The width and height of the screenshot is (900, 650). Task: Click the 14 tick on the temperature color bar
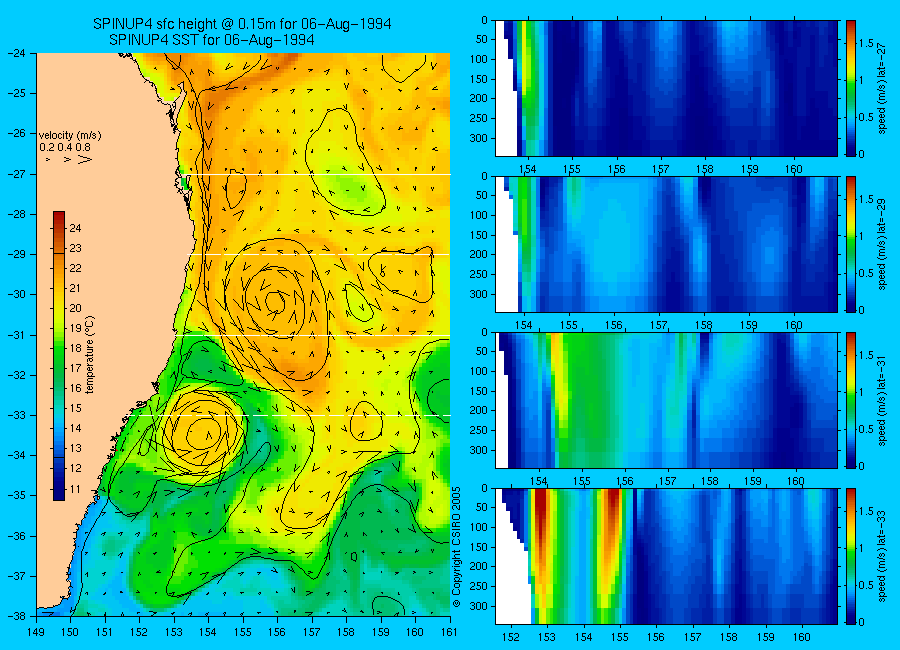75,428
